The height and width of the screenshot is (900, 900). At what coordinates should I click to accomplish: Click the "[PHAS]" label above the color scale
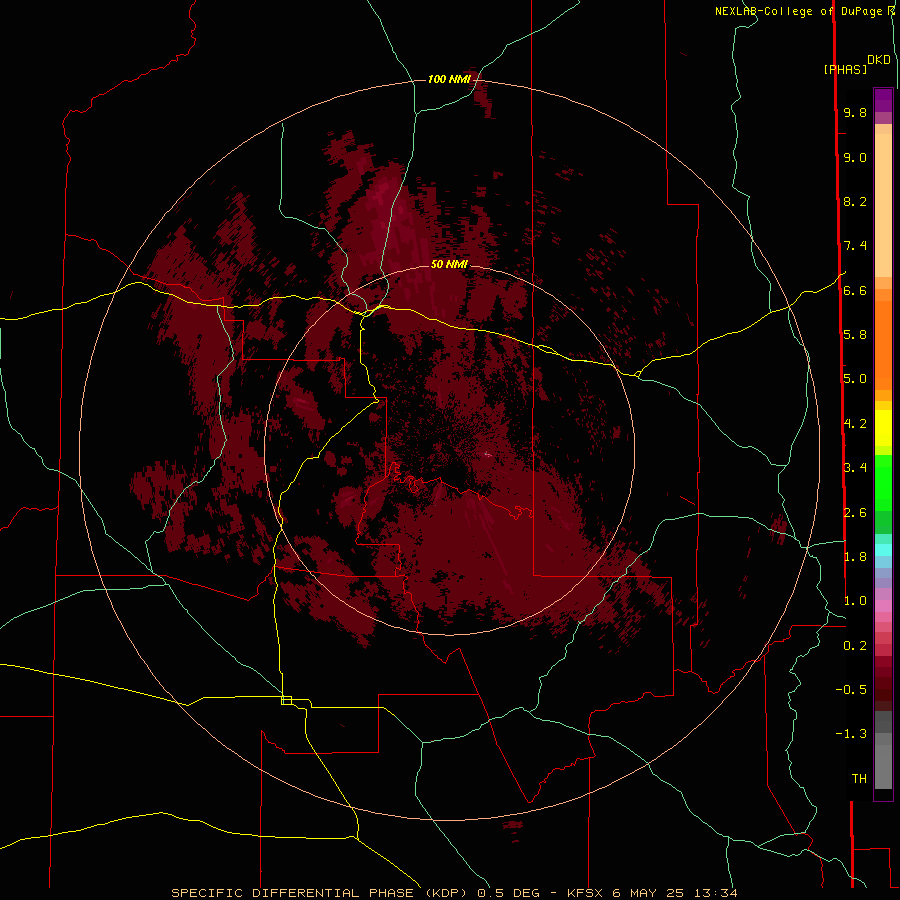click(x=845, y=70)
